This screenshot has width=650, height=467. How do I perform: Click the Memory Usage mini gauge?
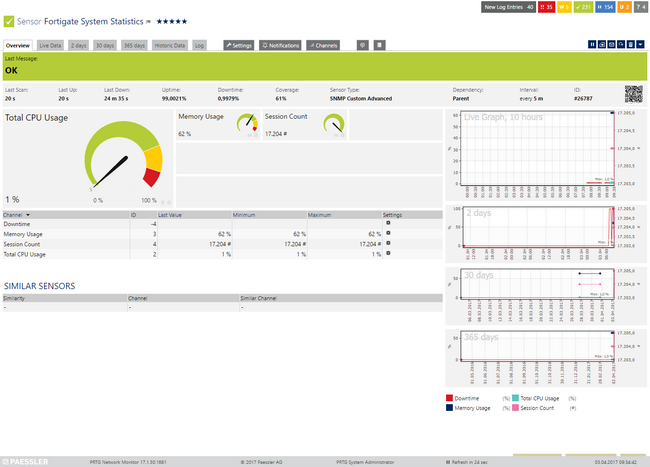[x=247, y=123]
